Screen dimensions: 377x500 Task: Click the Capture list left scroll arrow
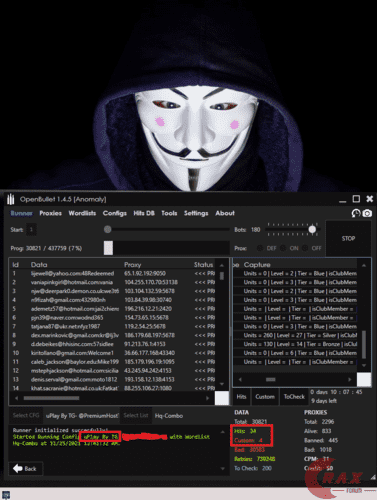pyautogui.click(x=240, y=379)
